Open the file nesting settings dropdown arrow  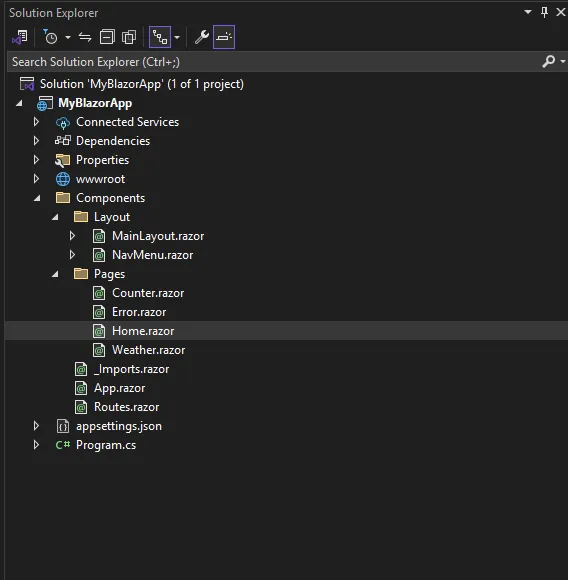coord(177,37)
